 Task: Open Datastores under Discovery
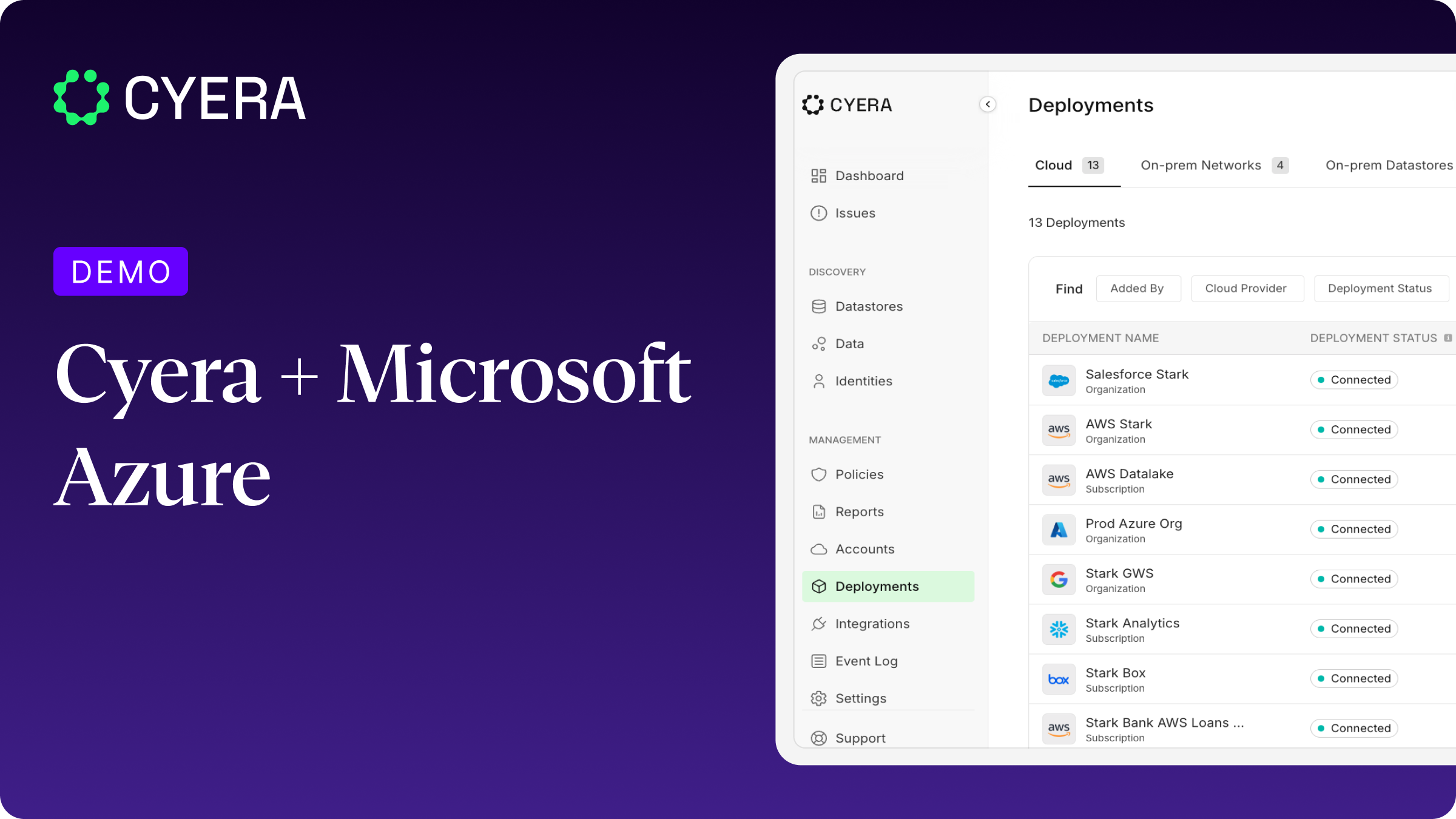[x=869, y=306]
